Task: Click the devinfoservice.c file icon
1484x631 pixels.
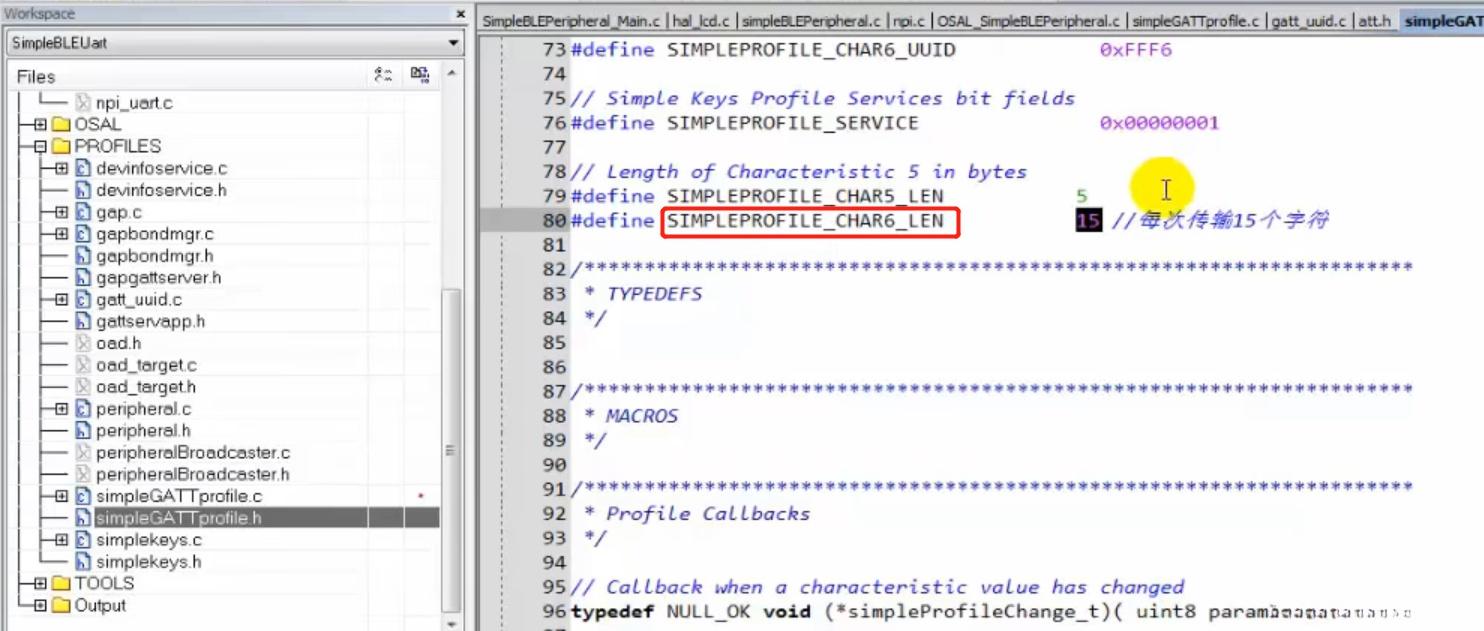Action: [x=83, y=168]
